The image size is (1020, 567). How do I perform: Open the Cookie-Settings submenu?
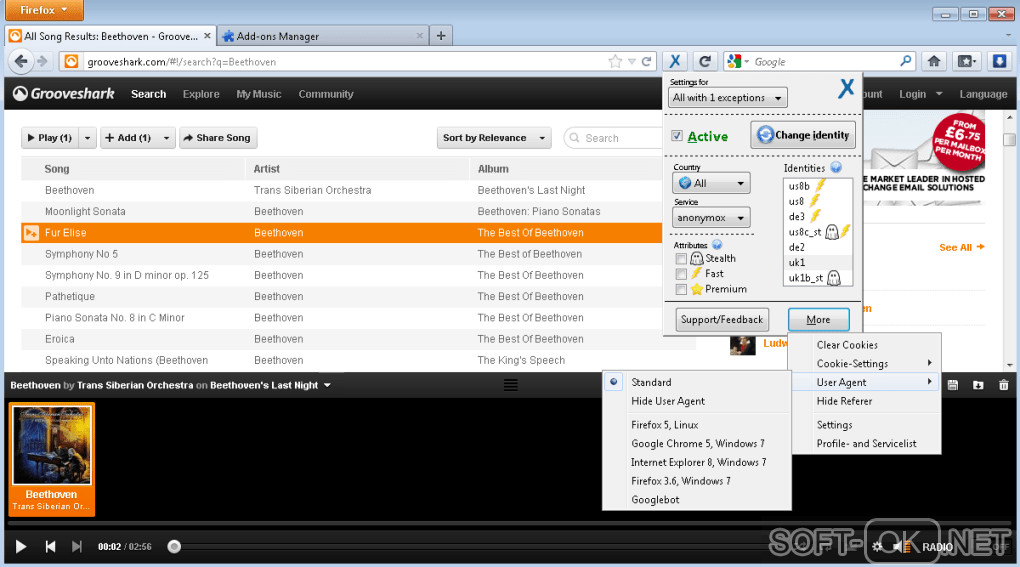pos(866,363)
